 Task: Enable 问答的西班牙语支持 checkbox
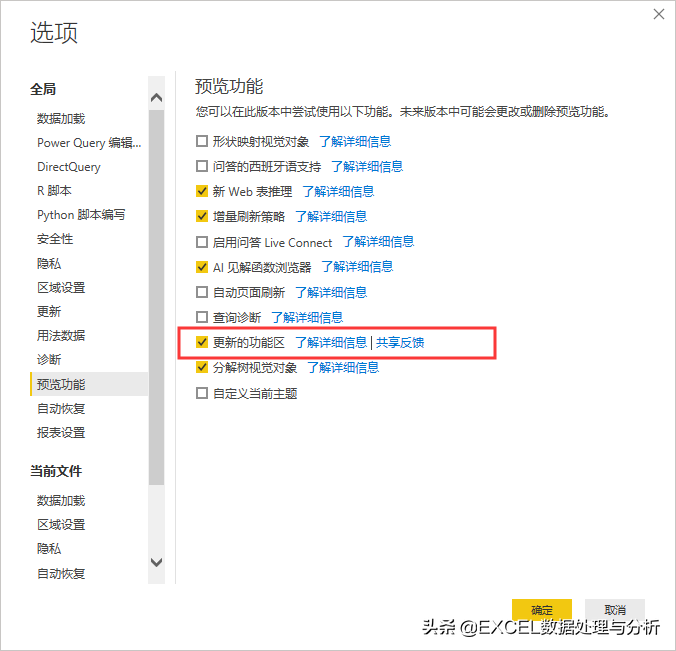(x=202, y=166)
